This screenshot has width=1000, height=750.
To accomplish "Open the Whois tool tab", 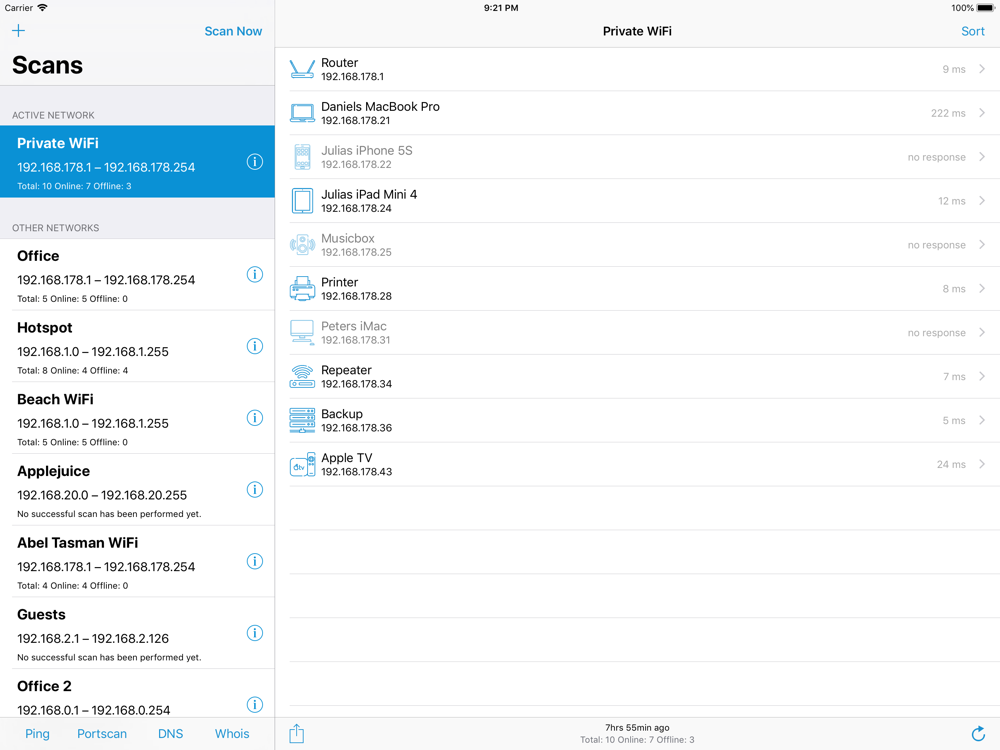I will coord(232,733).
